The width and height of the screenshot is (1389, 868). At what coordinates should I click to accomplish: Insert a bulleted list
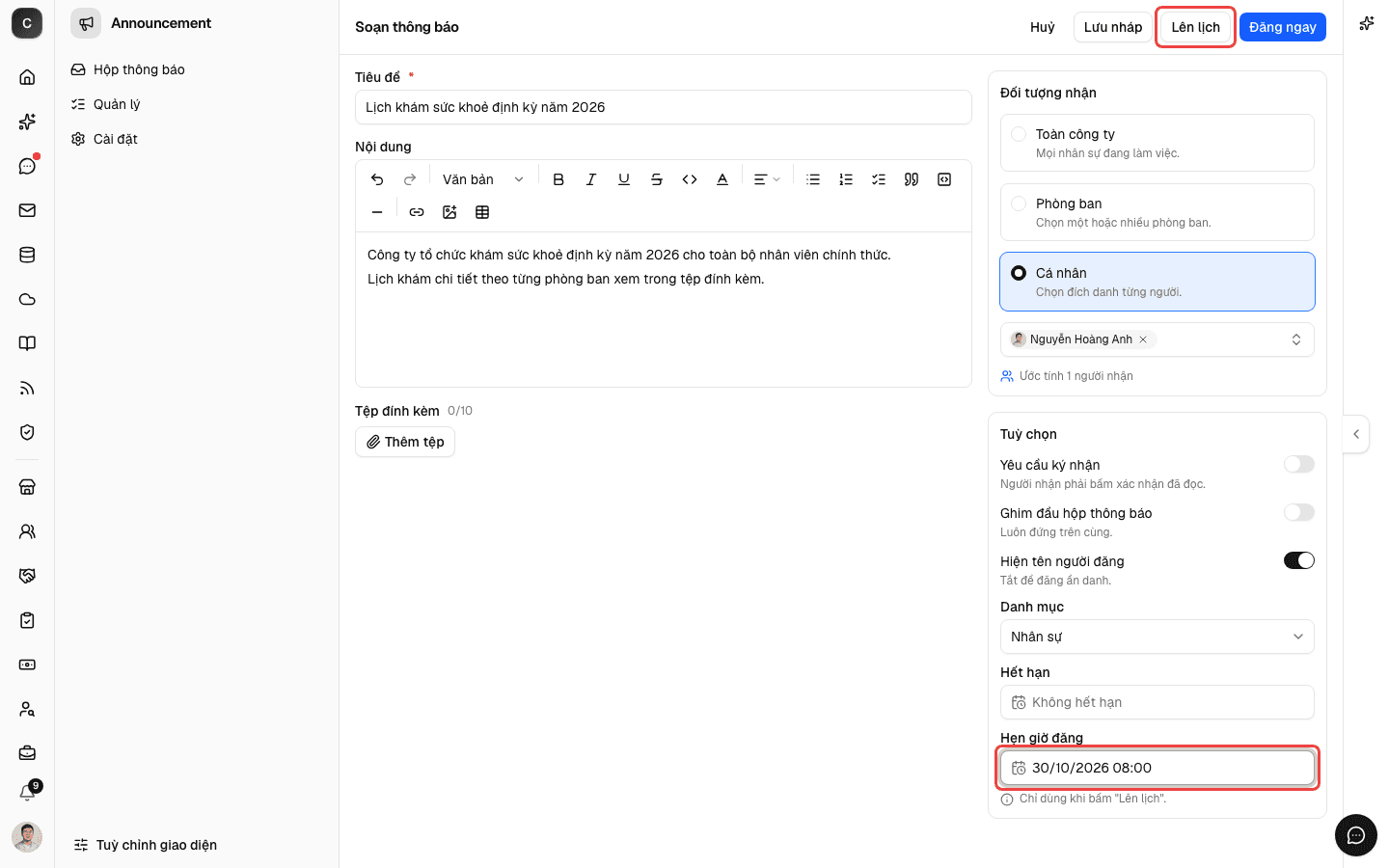point(813,179)
